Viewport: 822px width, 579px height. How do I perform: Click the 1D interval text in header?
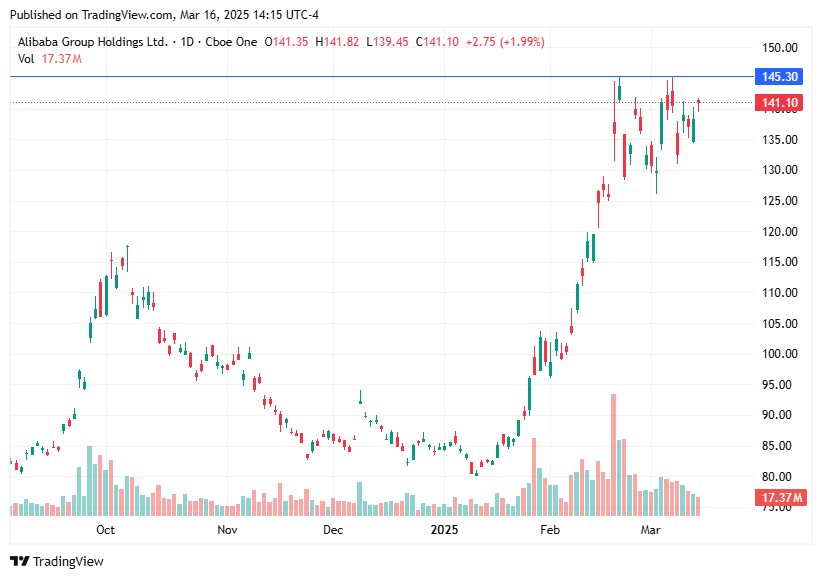click(x=187, y=42)
